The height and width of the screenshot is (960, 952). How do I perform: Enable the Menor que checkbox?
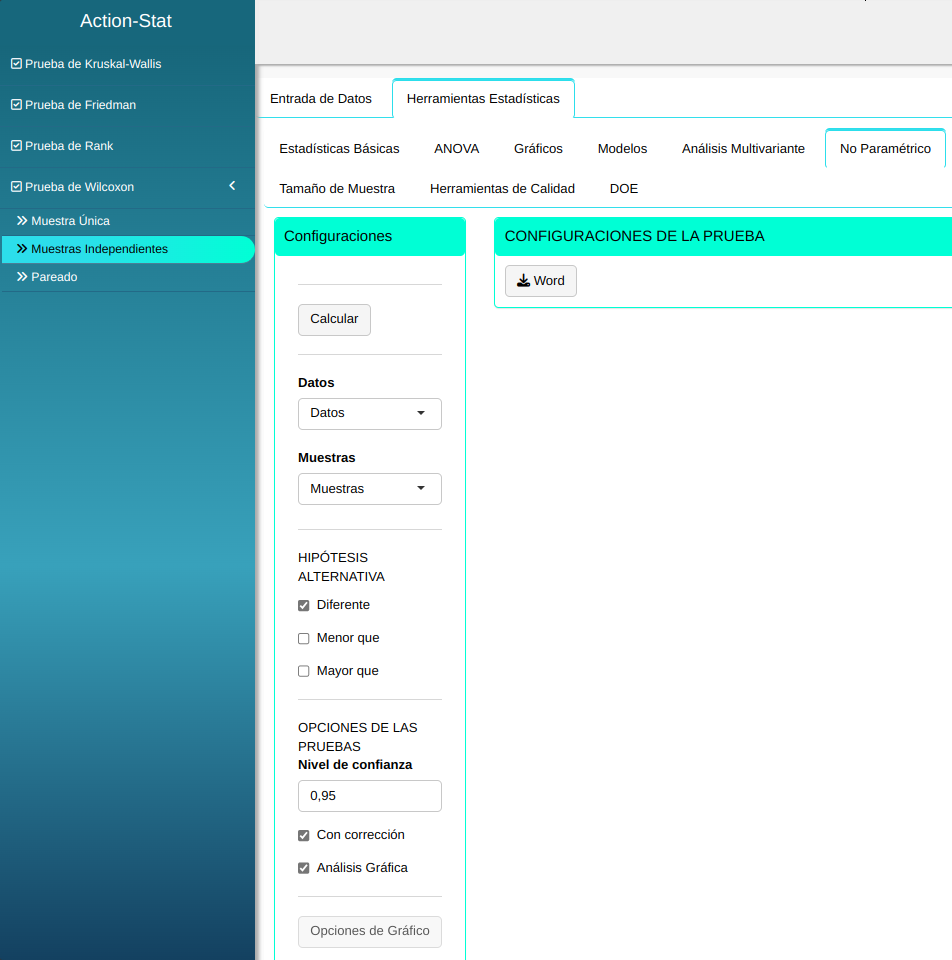304,639
